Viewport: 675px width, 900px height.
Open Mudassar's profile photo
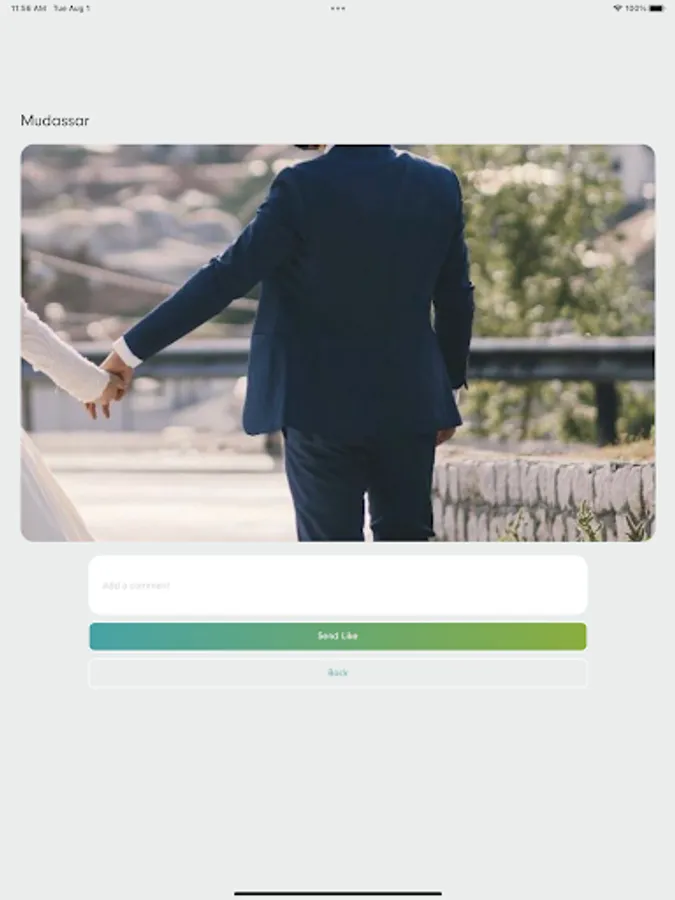pos(338,343)
